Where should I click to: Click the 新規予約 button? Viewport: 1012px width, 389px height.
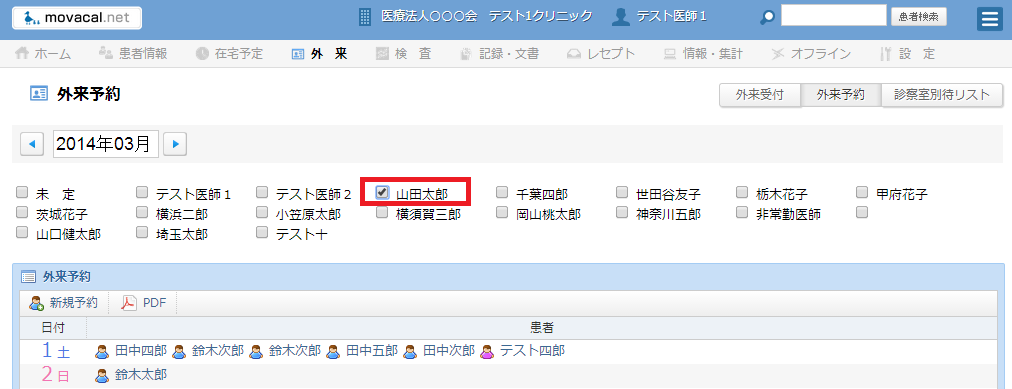[x=63, y=303]
